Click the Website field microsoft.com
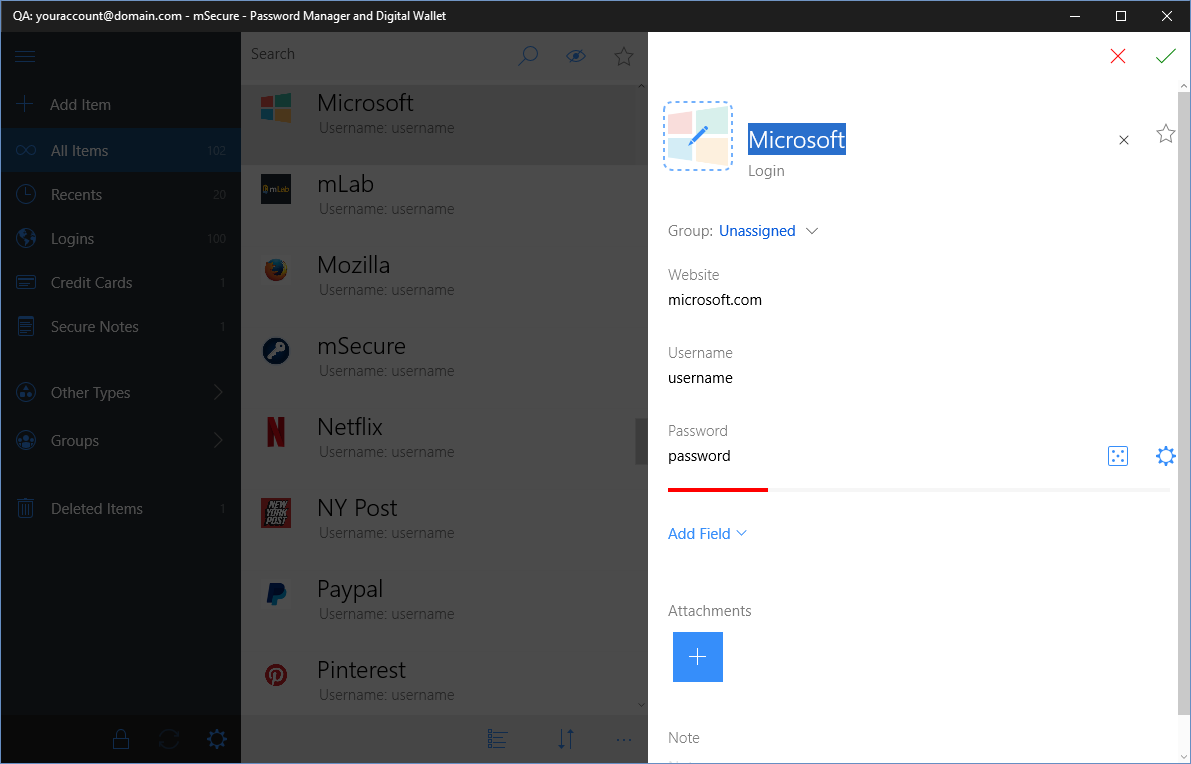This screenshot has width=1191, height=764. 715,300
